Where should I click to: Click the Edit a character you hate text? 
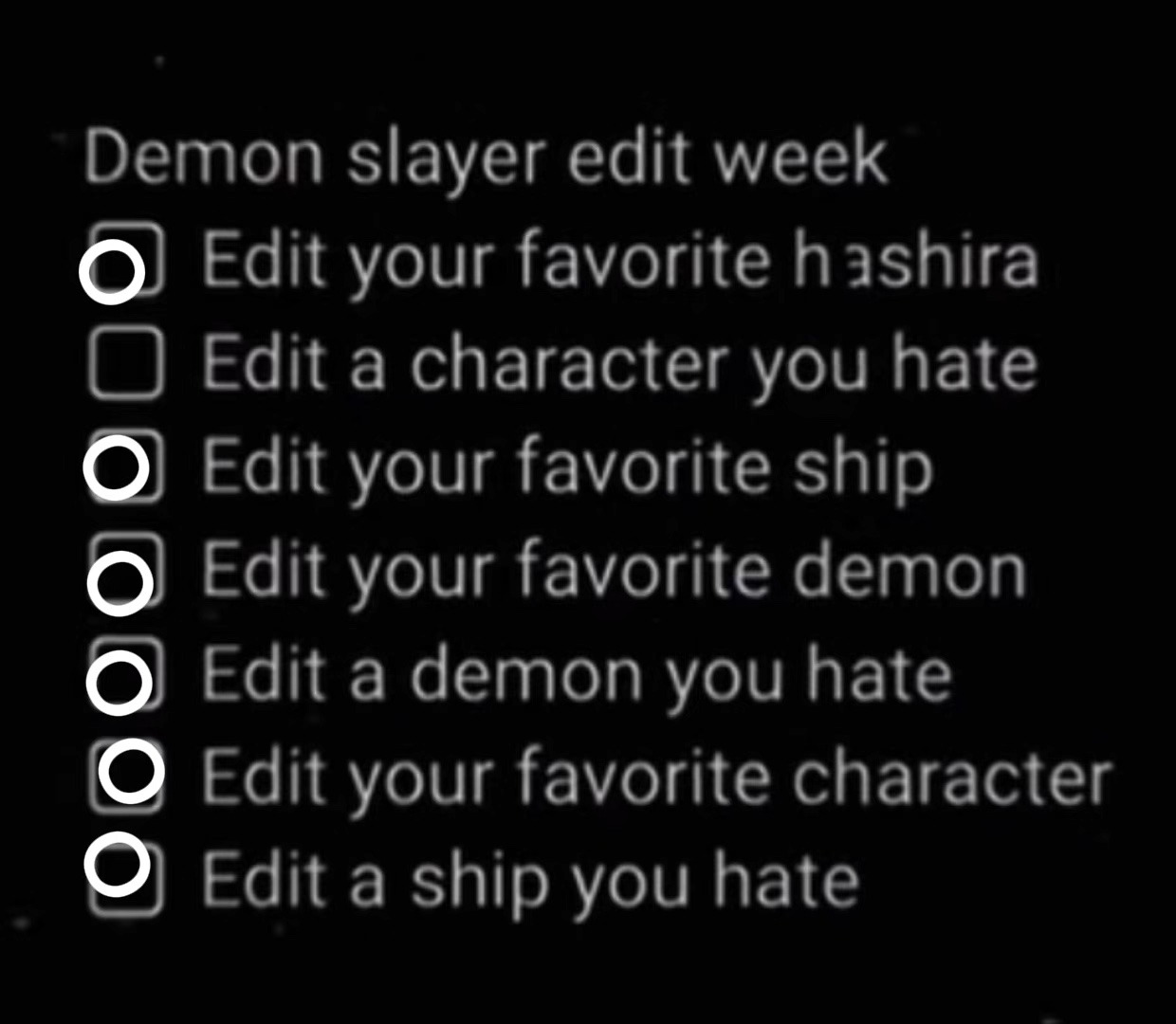point(619,364)
